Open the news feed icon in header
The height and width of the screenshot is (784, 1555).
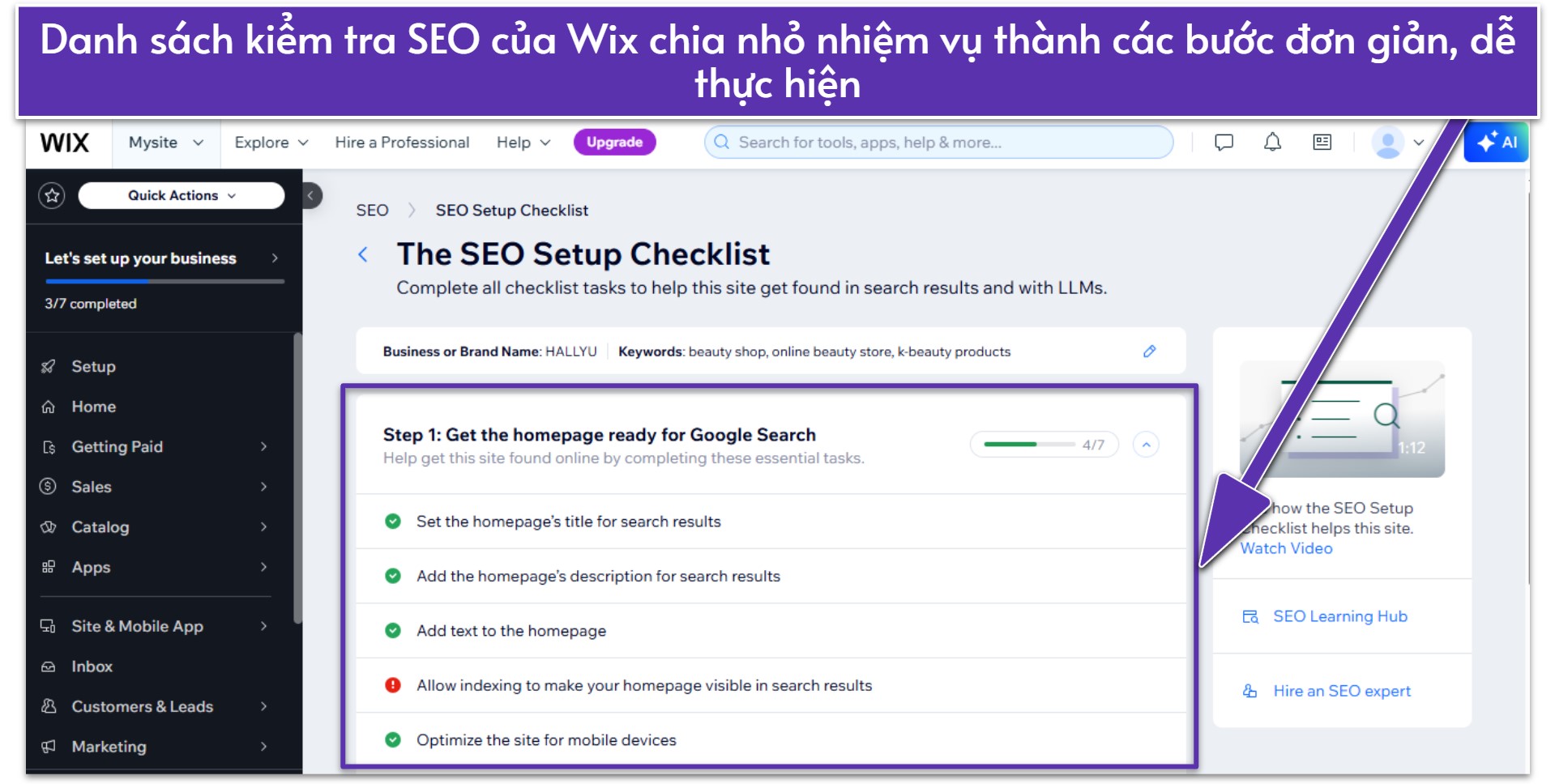coord(1322,143)
